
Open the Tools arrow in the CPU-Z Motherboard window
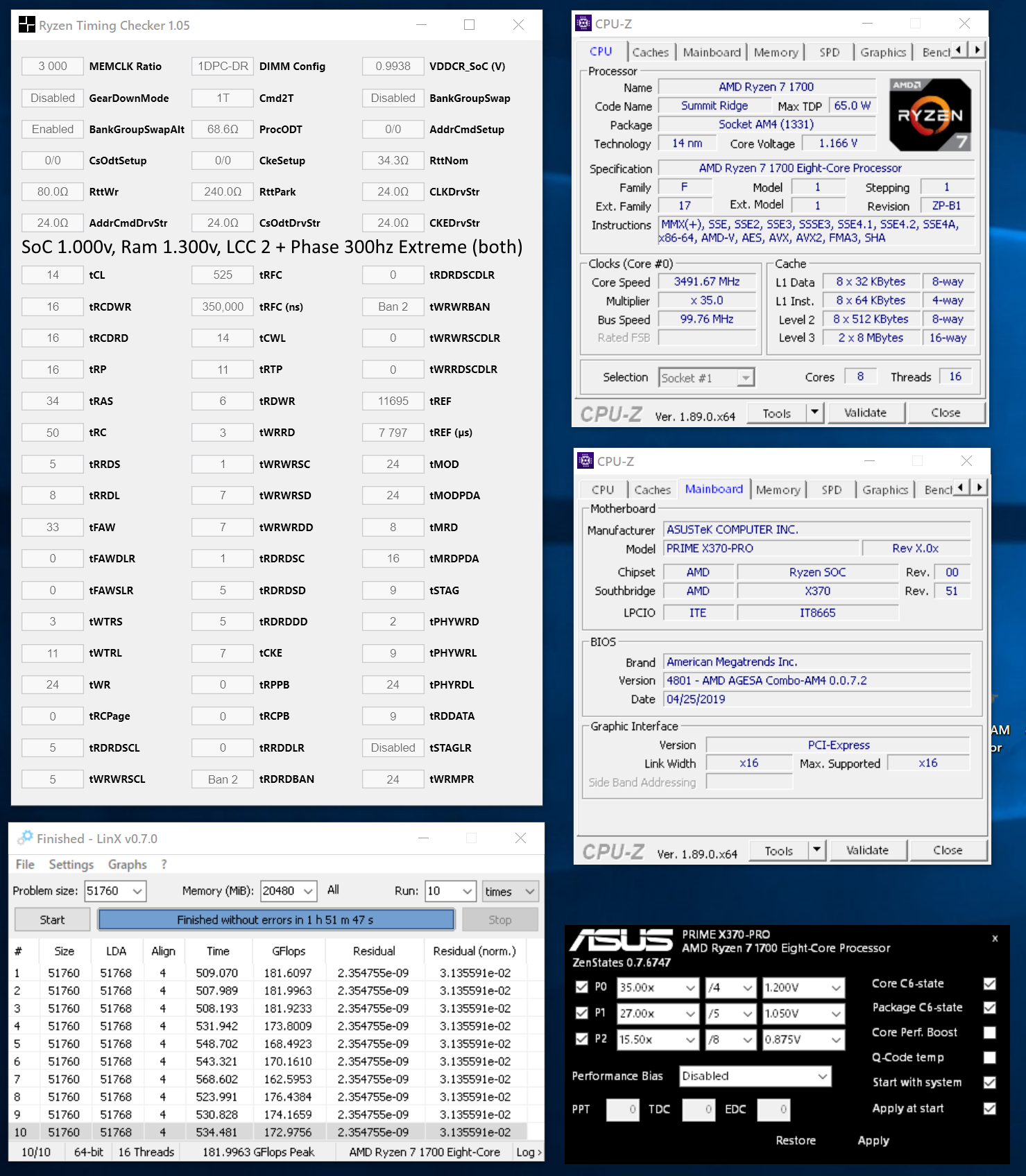click(x=816, y=850)
